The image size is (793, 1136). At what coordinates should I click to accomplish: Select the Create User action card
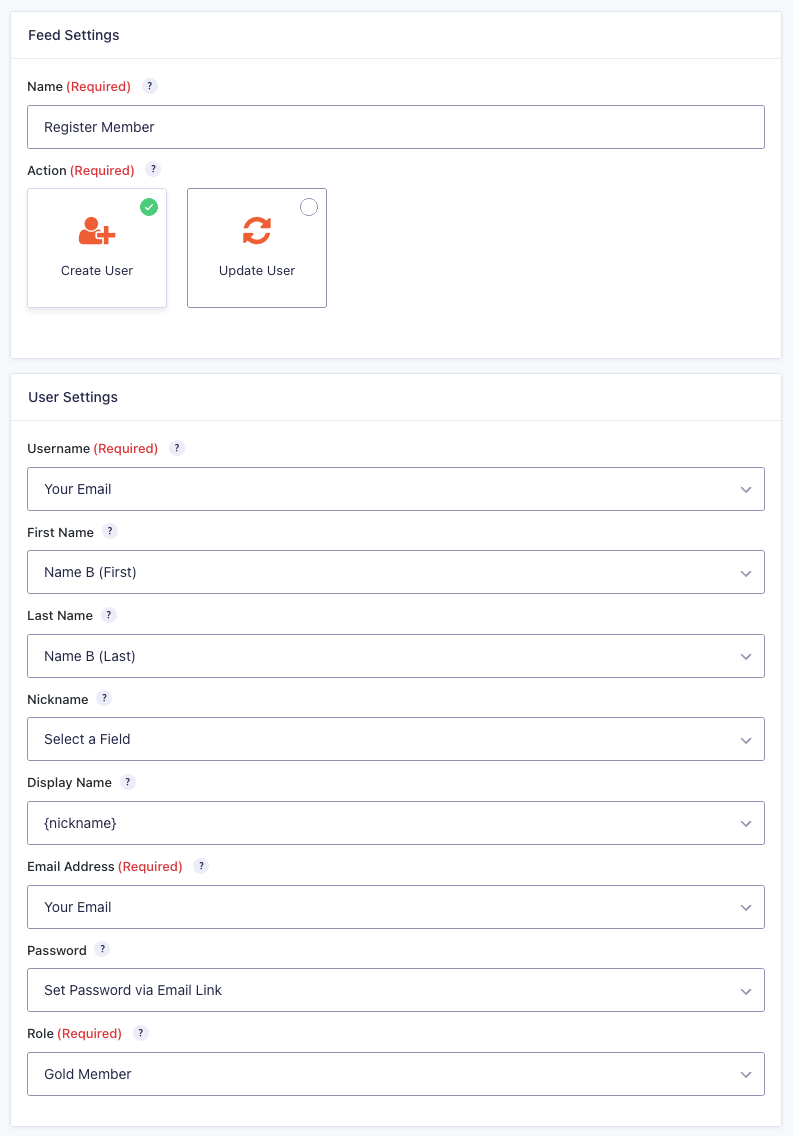tap(97, 248)
